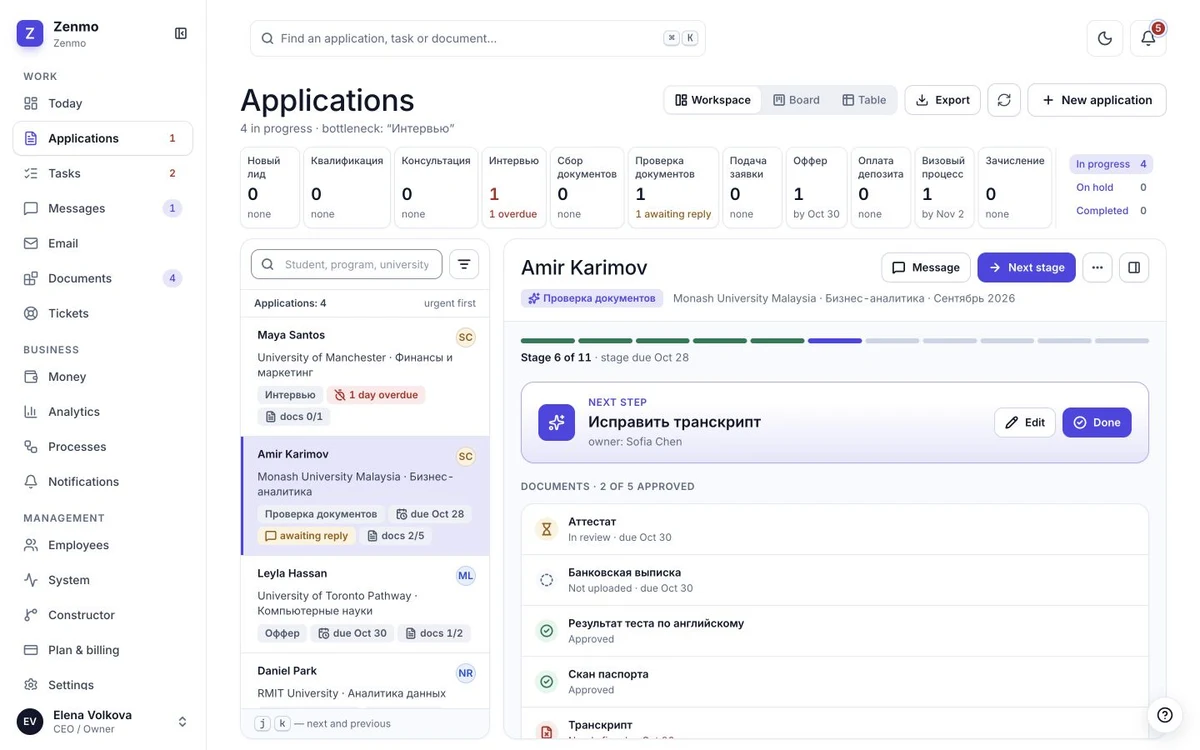Go to Tasks in the sidebar

[x=103, y=173]
